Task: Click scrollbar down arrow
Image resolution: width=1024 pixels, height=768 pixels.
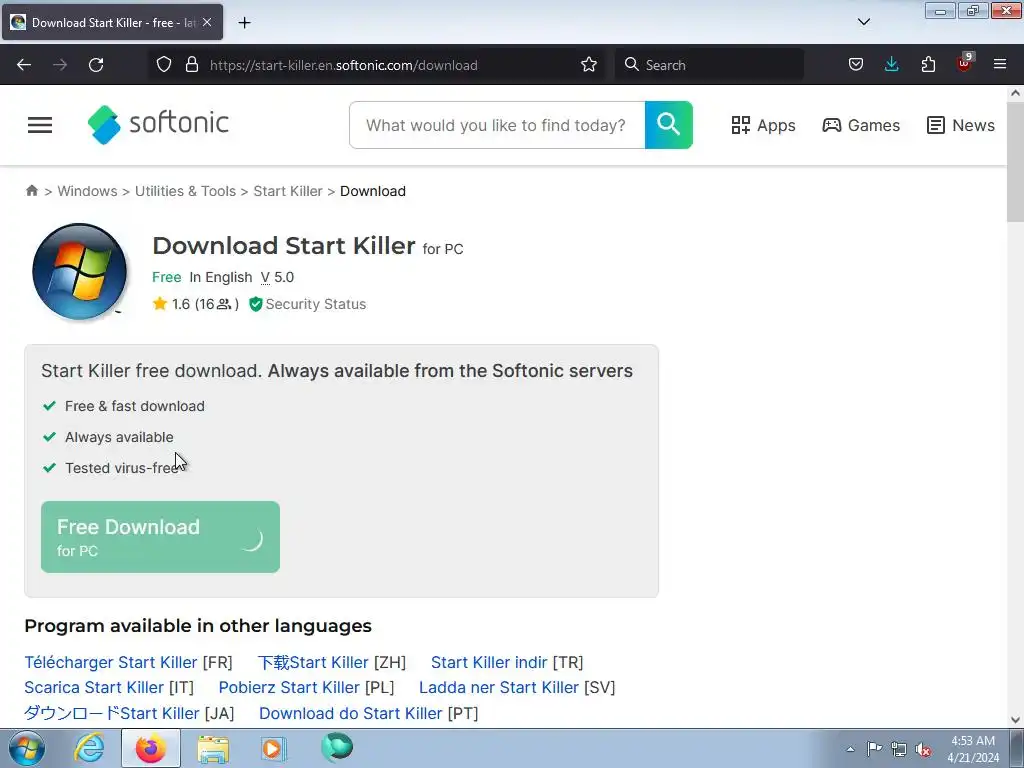Action: (1016, 720)
